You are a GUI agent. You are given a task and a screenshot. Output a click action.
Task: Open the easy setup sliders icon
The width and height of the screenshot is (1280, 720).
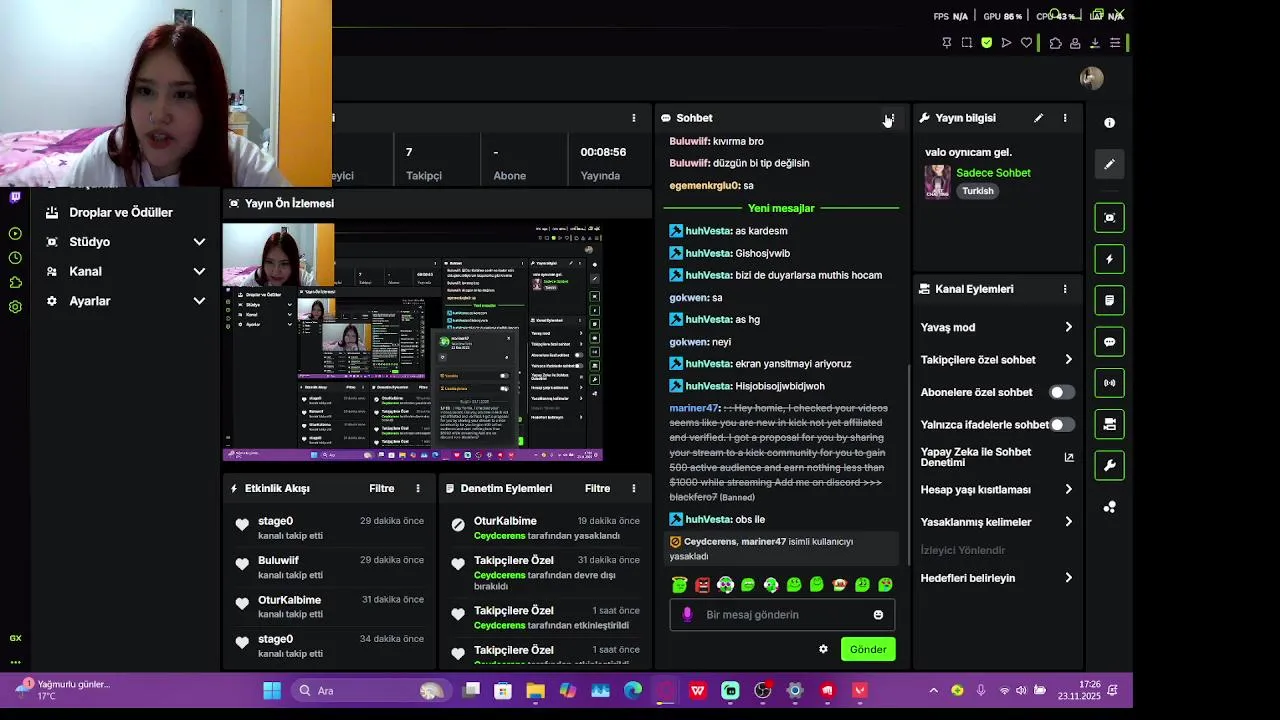point(1115,43)
